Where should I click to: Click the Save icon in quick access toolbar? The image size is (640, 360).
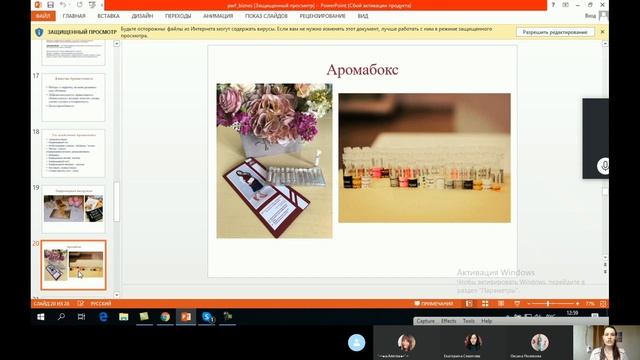50,5
